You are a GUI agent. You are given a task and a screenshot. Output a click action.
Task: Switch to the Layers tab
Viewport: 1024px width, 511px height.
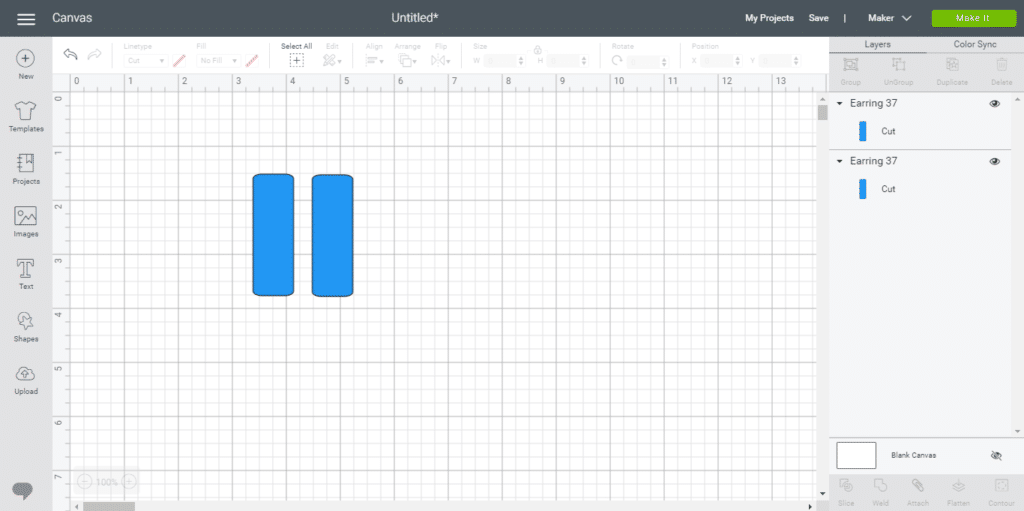877,45
